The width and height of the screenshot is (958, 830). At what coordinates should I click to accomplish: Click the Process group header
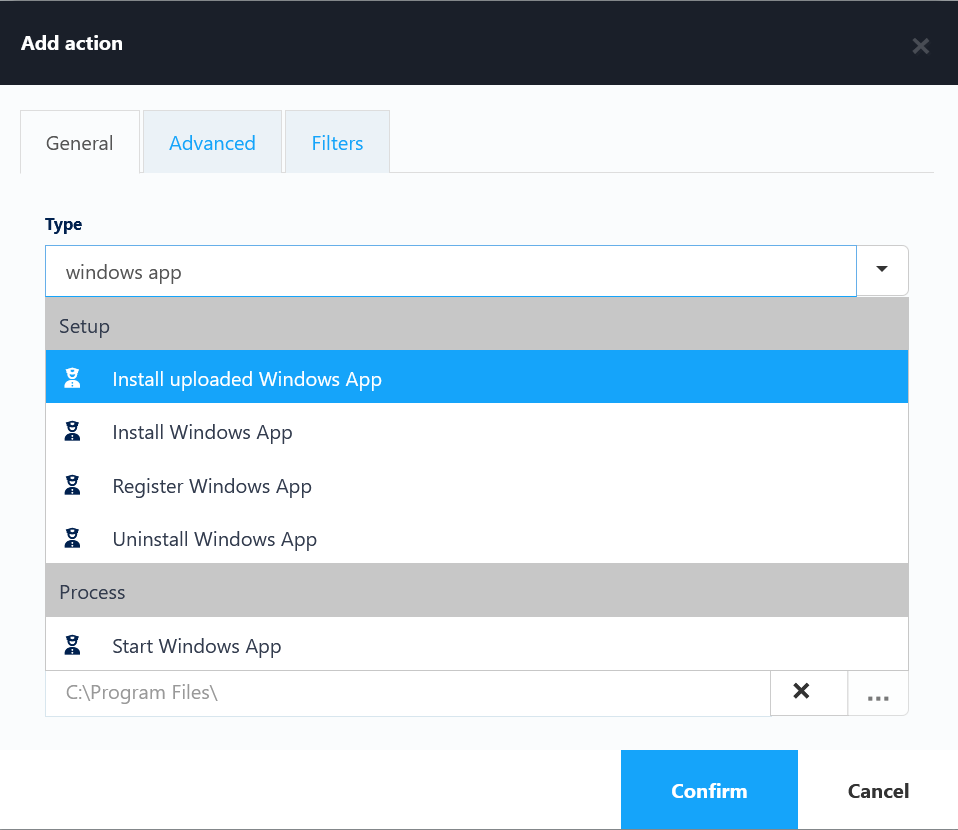(x=477, y=590)
